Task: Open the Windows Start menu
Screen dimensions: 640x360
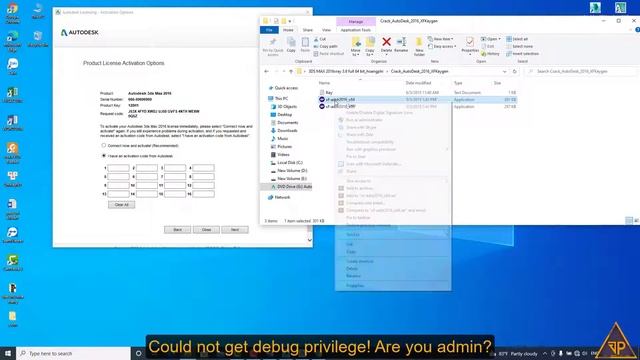Action: coord(8,353)
